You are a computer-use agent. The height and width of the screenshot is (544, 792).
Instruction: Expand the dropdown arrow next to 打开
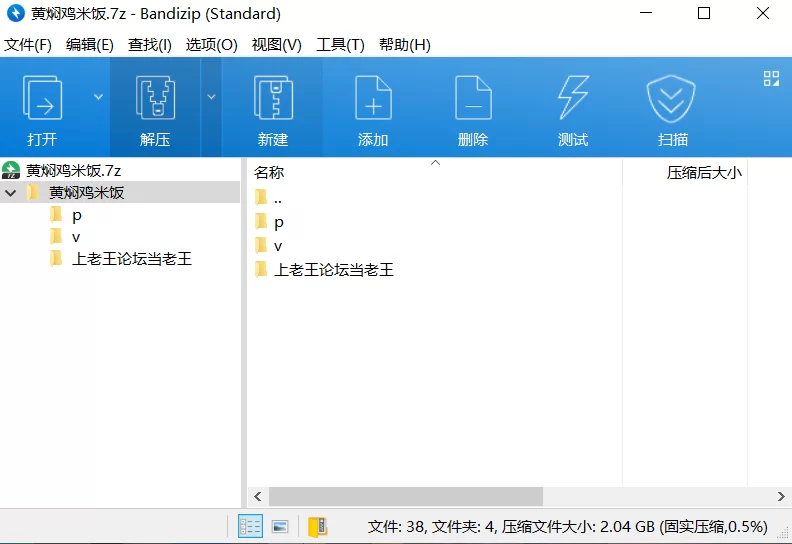tap(98, 96)
